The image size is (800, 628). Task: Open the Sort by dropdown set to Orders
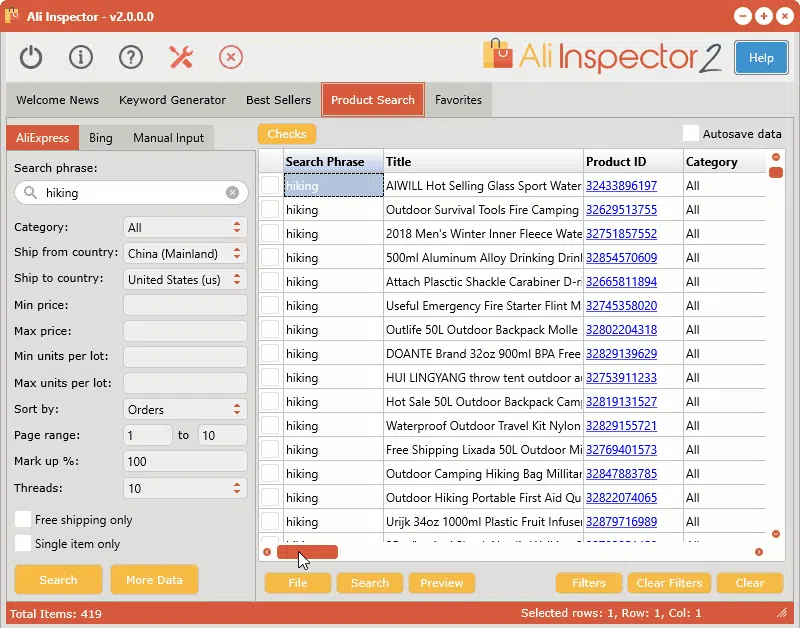(x=185, y=409)
